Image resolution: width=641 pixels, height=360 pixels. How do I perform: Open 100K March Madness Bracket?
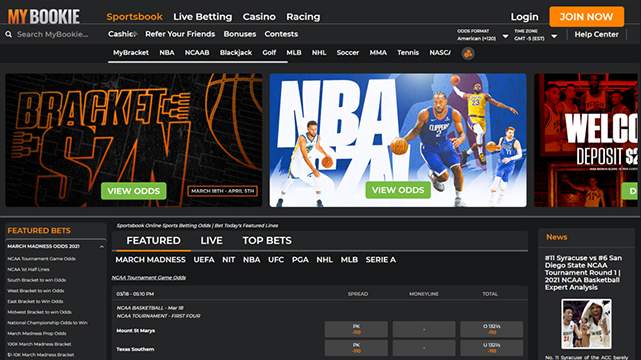[x=39, y=344]
